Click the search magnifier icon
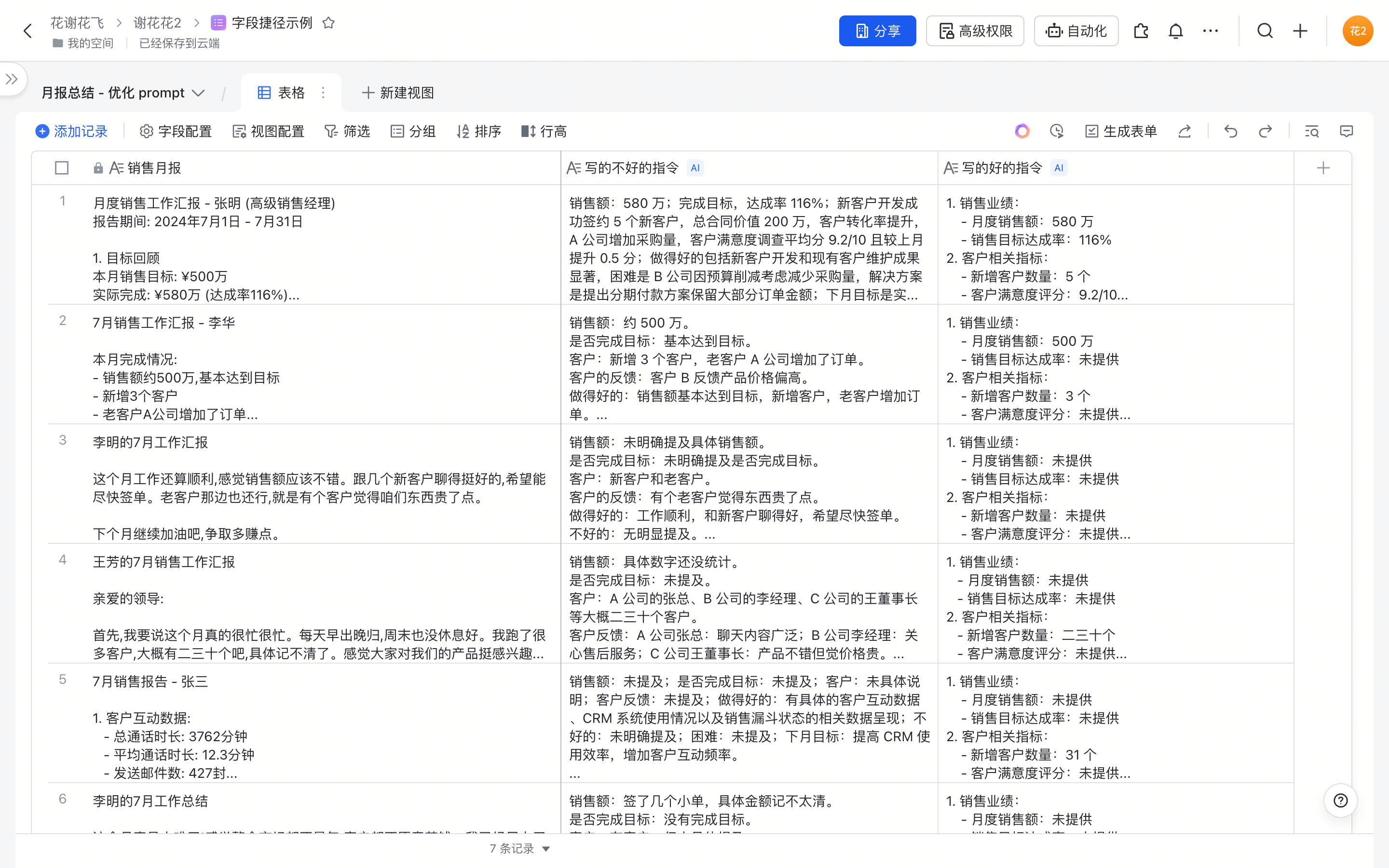Viewport: 1389px width, 868px height. [1265, 31]
